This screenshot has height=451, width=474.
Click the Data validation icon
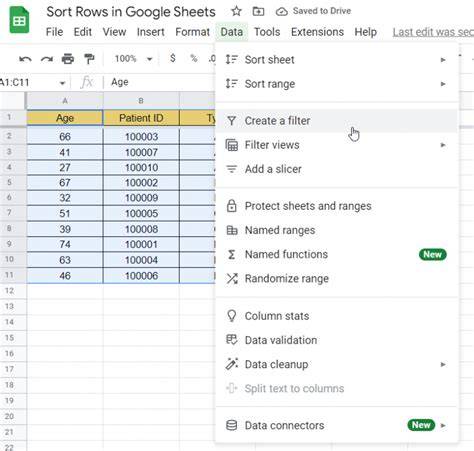(232, 340)
